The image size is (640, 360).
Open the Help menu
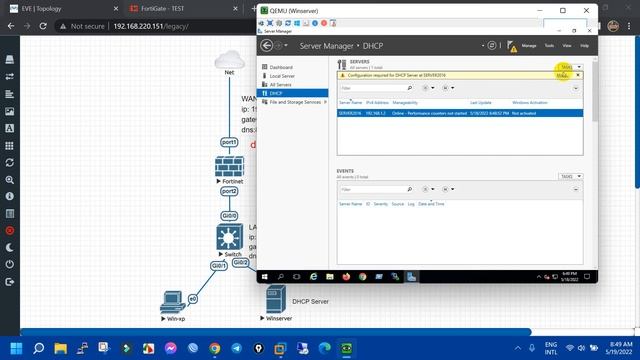tap(584, 46)
